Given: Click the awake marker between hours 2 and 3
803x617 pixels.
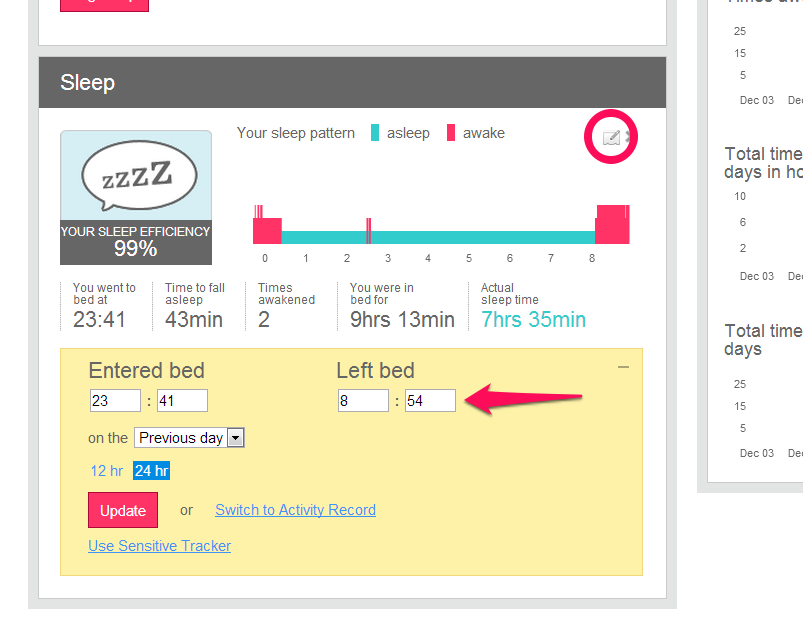Looking at the screenshot, I should coord(368,231).
